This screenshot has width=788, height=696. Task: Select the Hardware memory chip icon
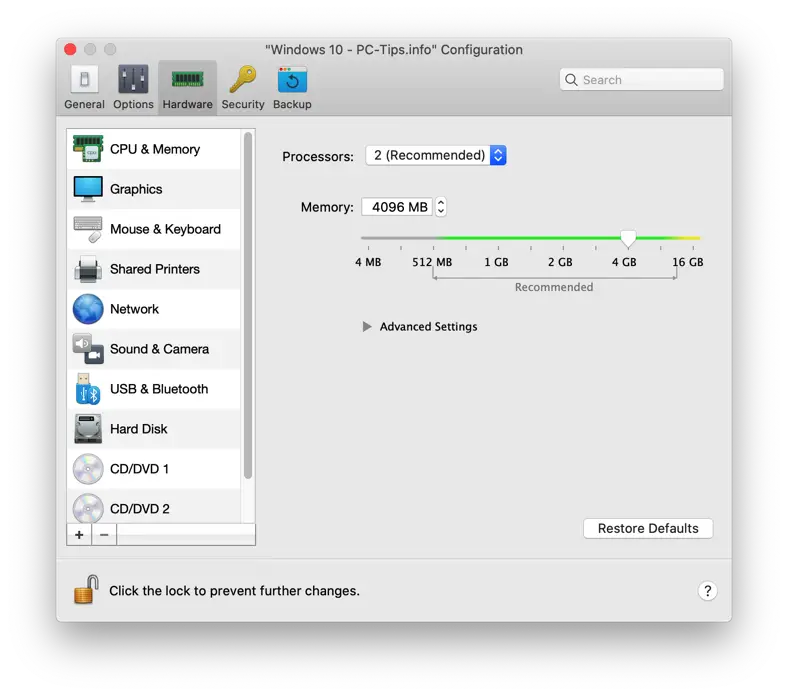tap(187, 79)
